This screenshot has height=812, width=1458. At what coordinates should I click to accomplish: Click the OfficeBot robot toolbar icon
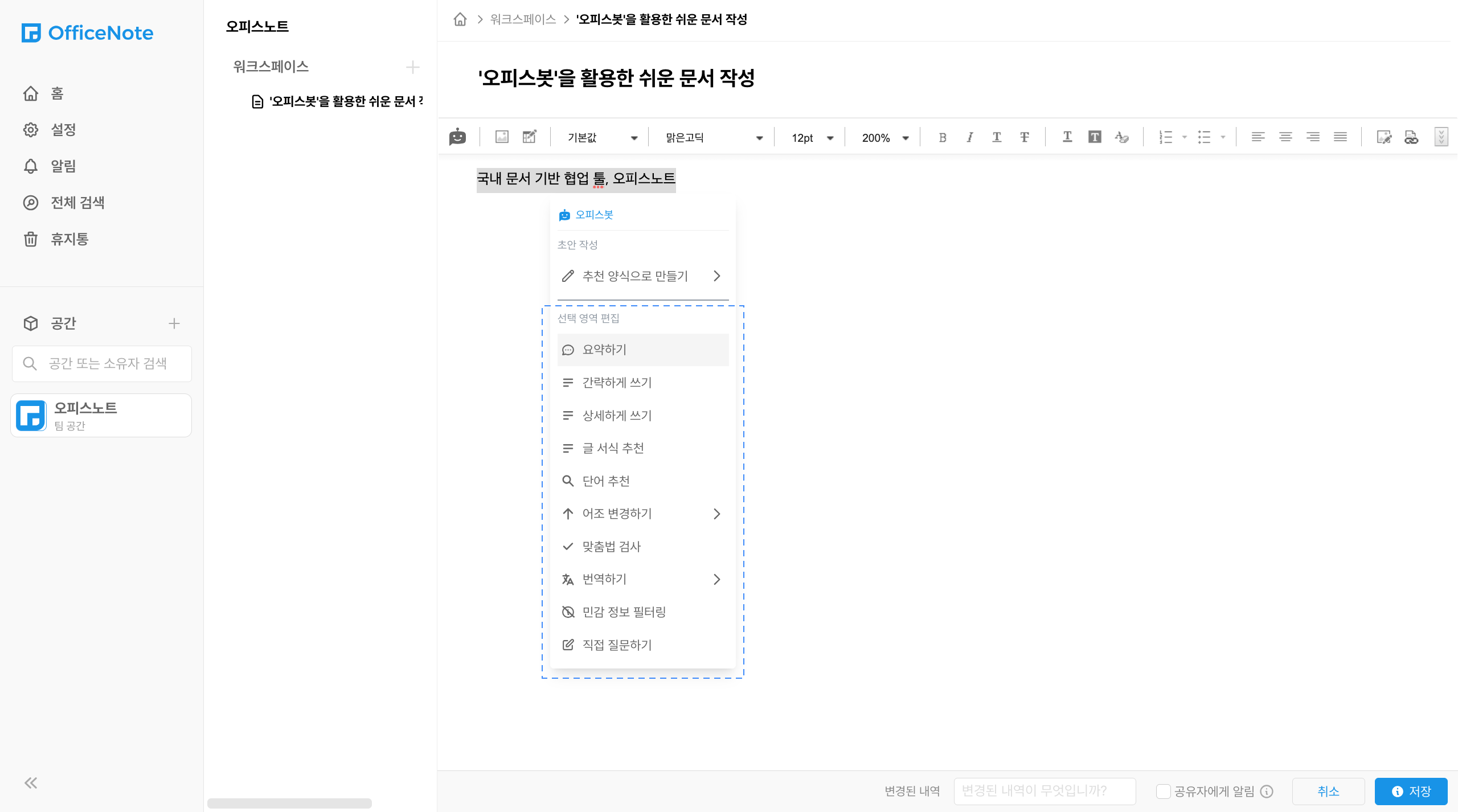457,137
